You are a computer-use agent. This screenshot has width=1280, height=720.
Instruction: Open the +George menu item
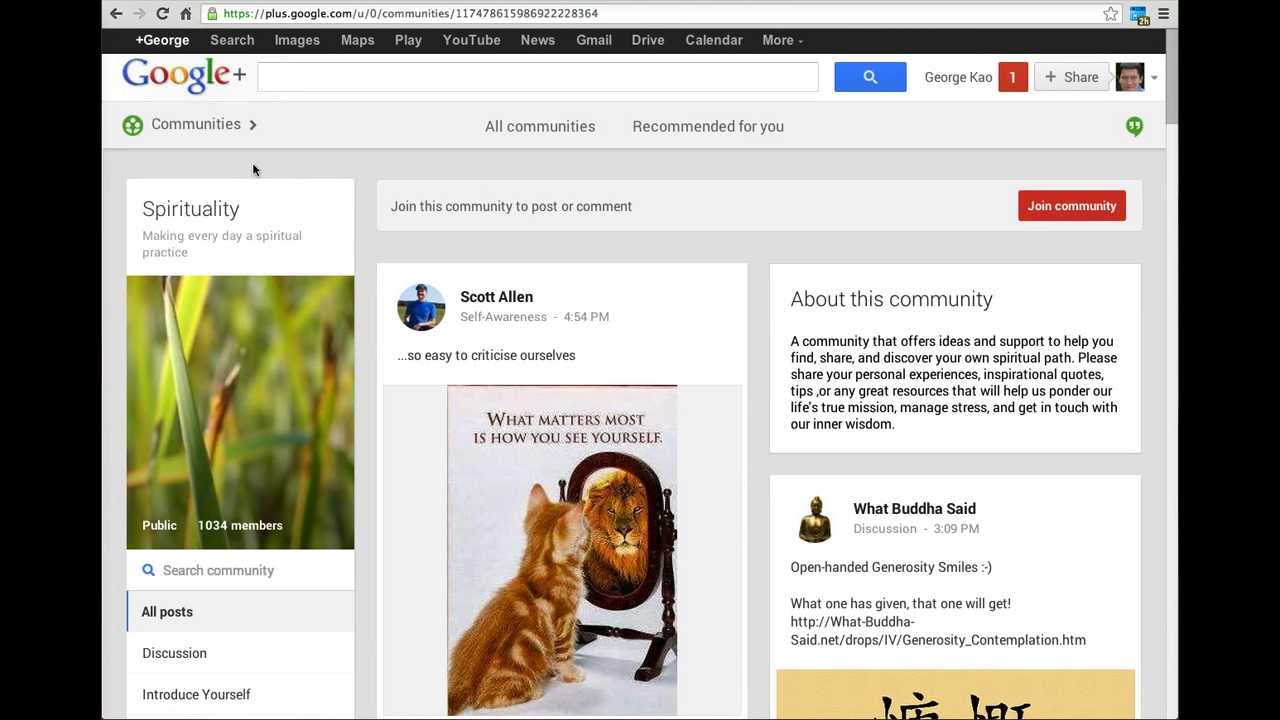(x=162, y=40)
